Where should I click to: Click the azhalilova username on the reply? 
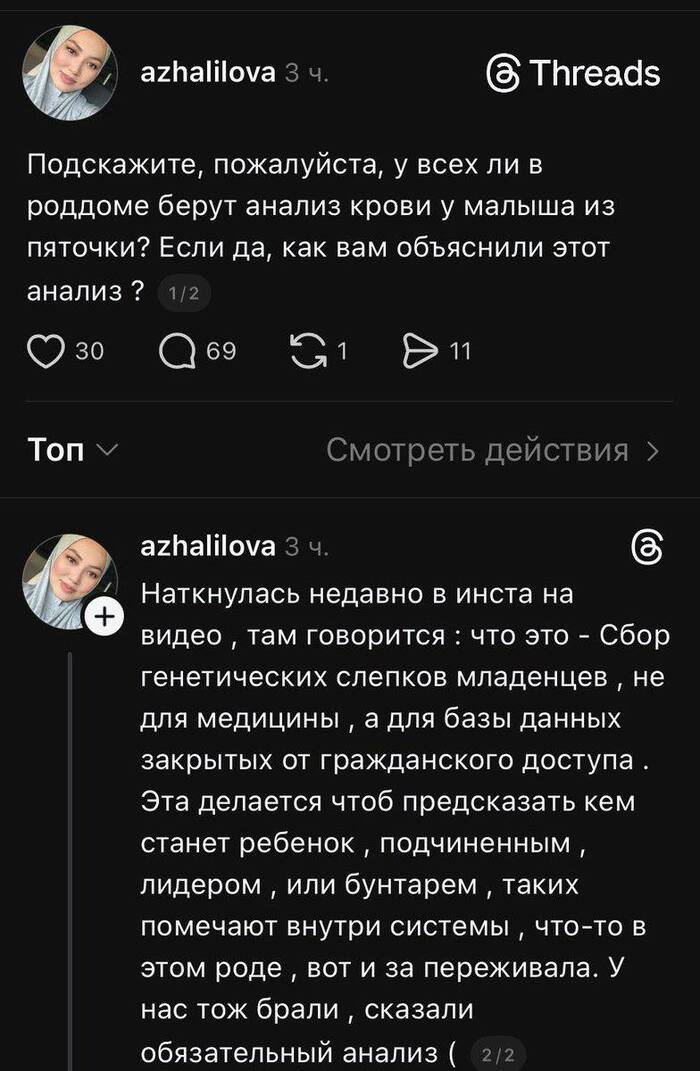pos(208,546)
